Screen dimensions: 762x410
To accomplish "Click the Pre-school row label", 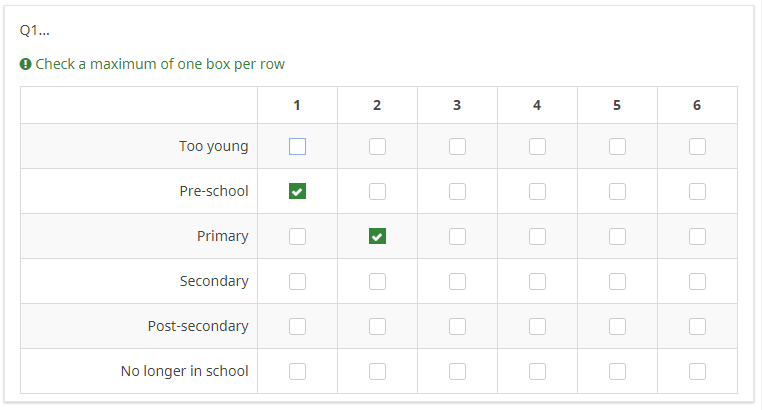I will pyautogui.click(x=213, y=191).
